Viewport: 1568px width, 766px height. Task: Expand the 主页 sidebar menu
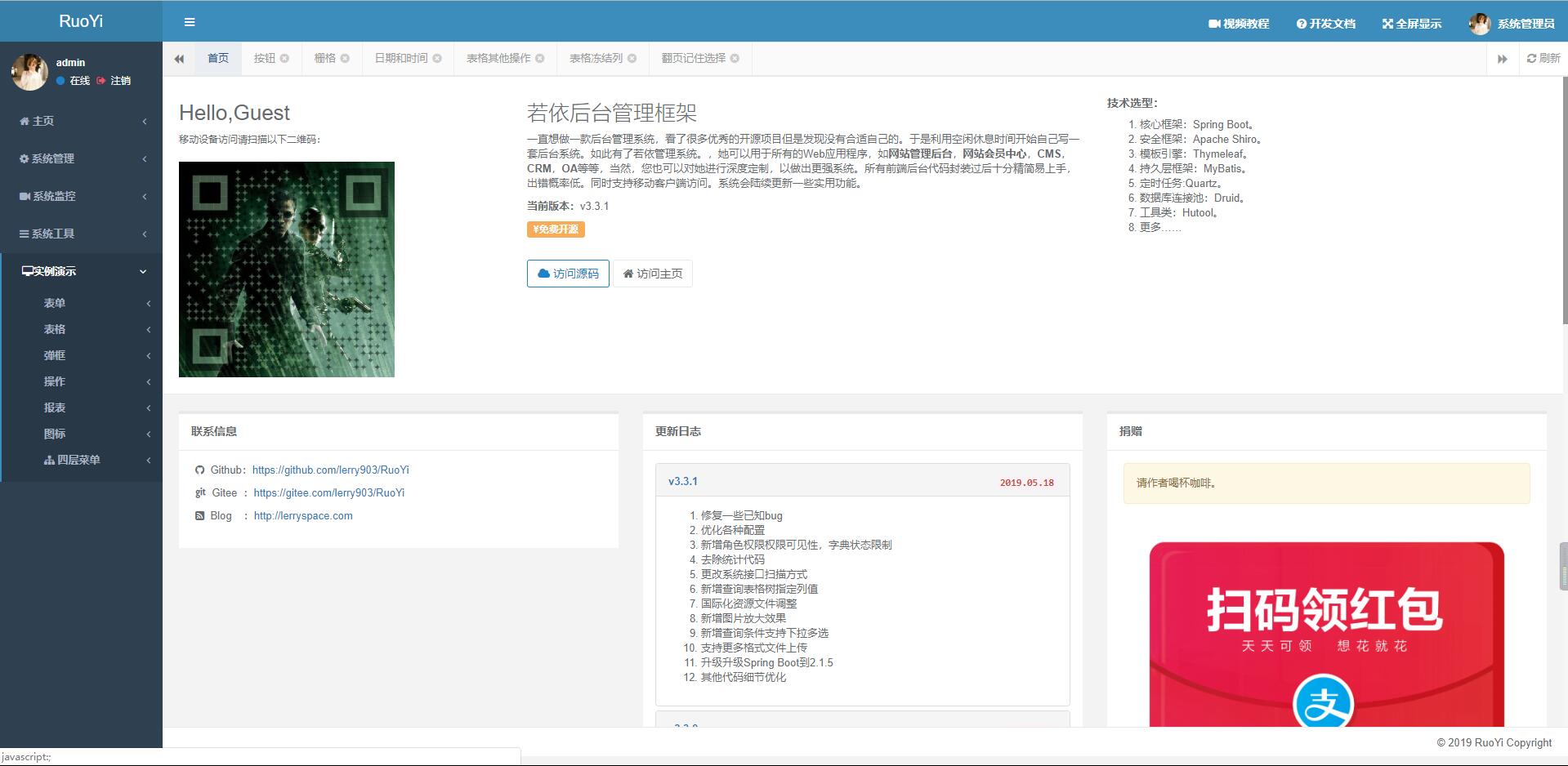pyautogui.click(x=81, y=121)
